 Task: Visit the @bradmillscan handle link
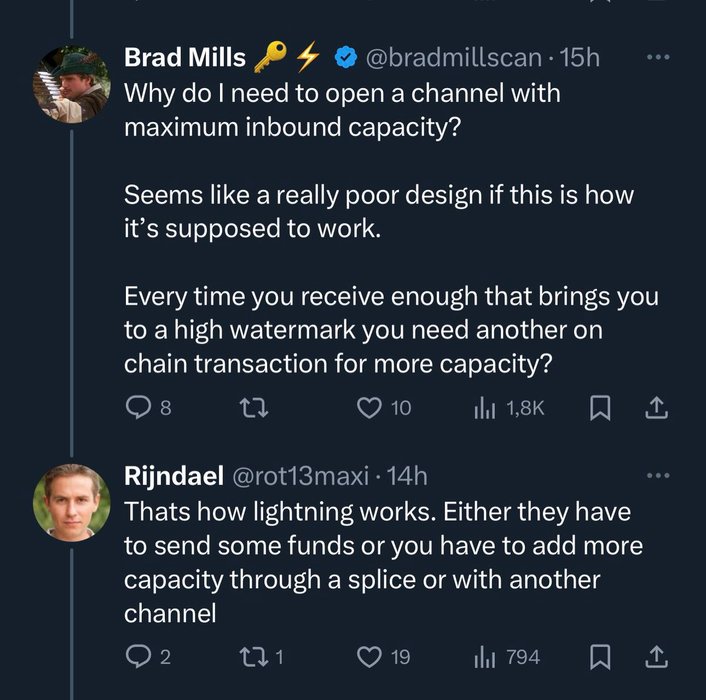[455, 58]
